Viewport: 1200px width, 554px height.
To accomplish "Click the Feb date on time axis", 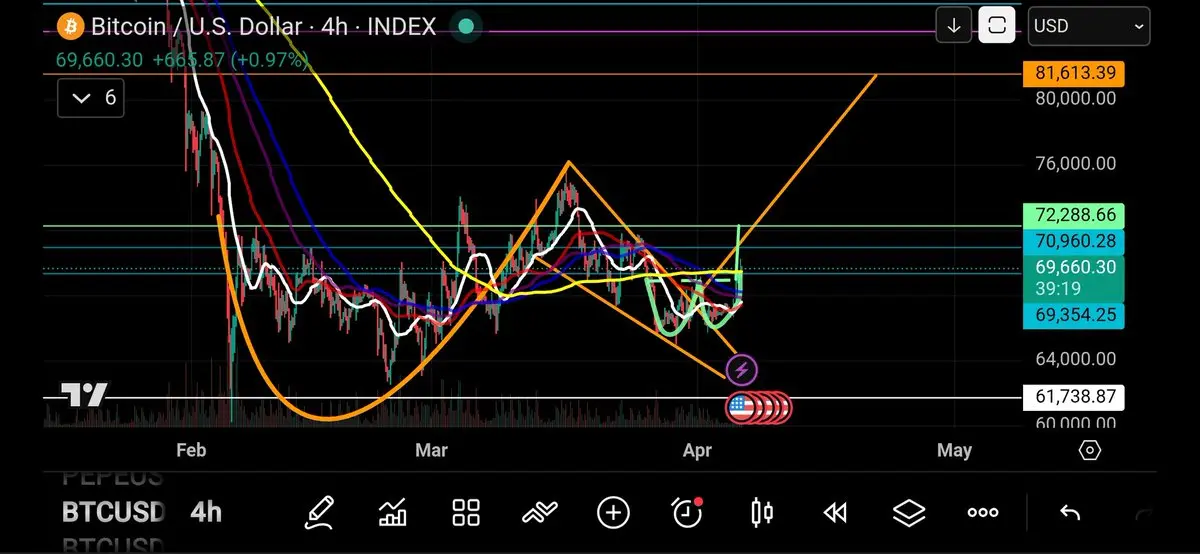I will (190, 451).
